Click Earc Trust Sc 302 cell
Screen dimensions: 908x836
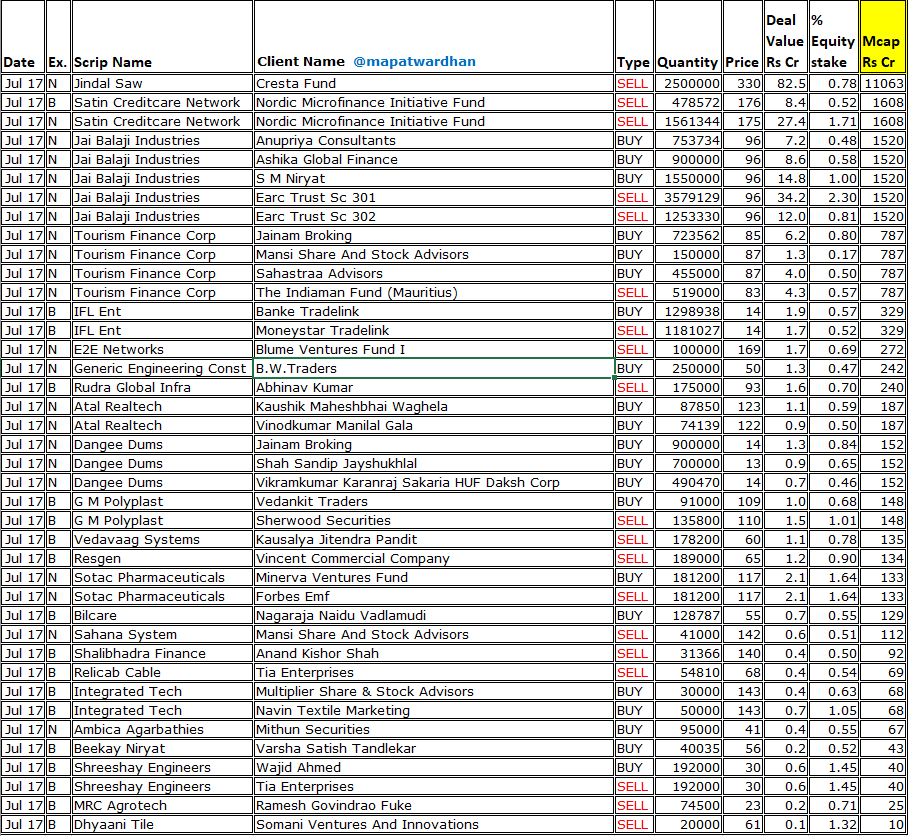pyautogui.click(x=434, y=217)
